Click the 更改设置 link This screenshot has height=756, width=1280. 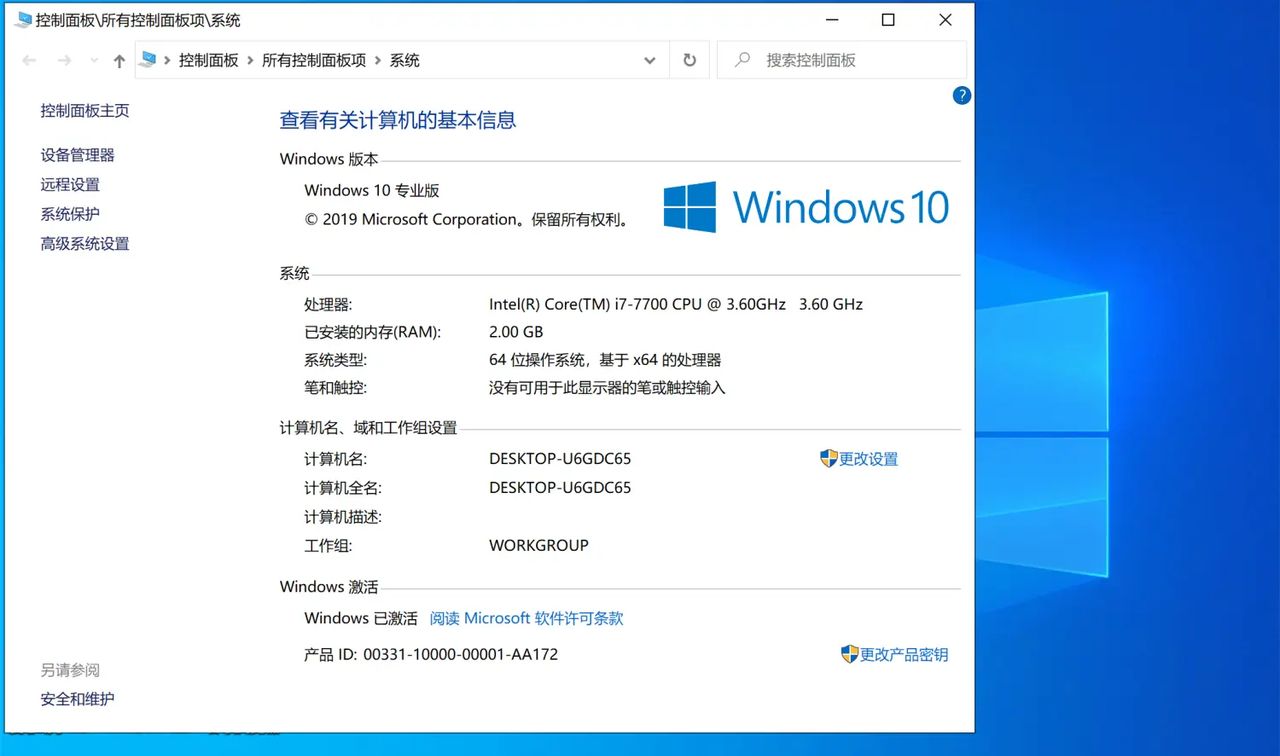(868, 459)
